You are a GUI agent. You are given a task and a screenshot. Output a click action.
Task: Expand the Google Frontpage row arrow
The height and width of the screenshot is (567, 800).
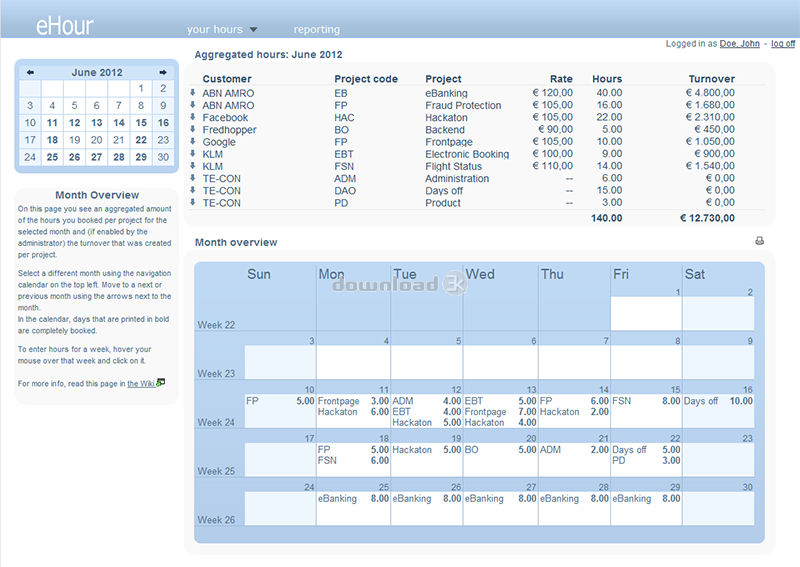point(193,141)
